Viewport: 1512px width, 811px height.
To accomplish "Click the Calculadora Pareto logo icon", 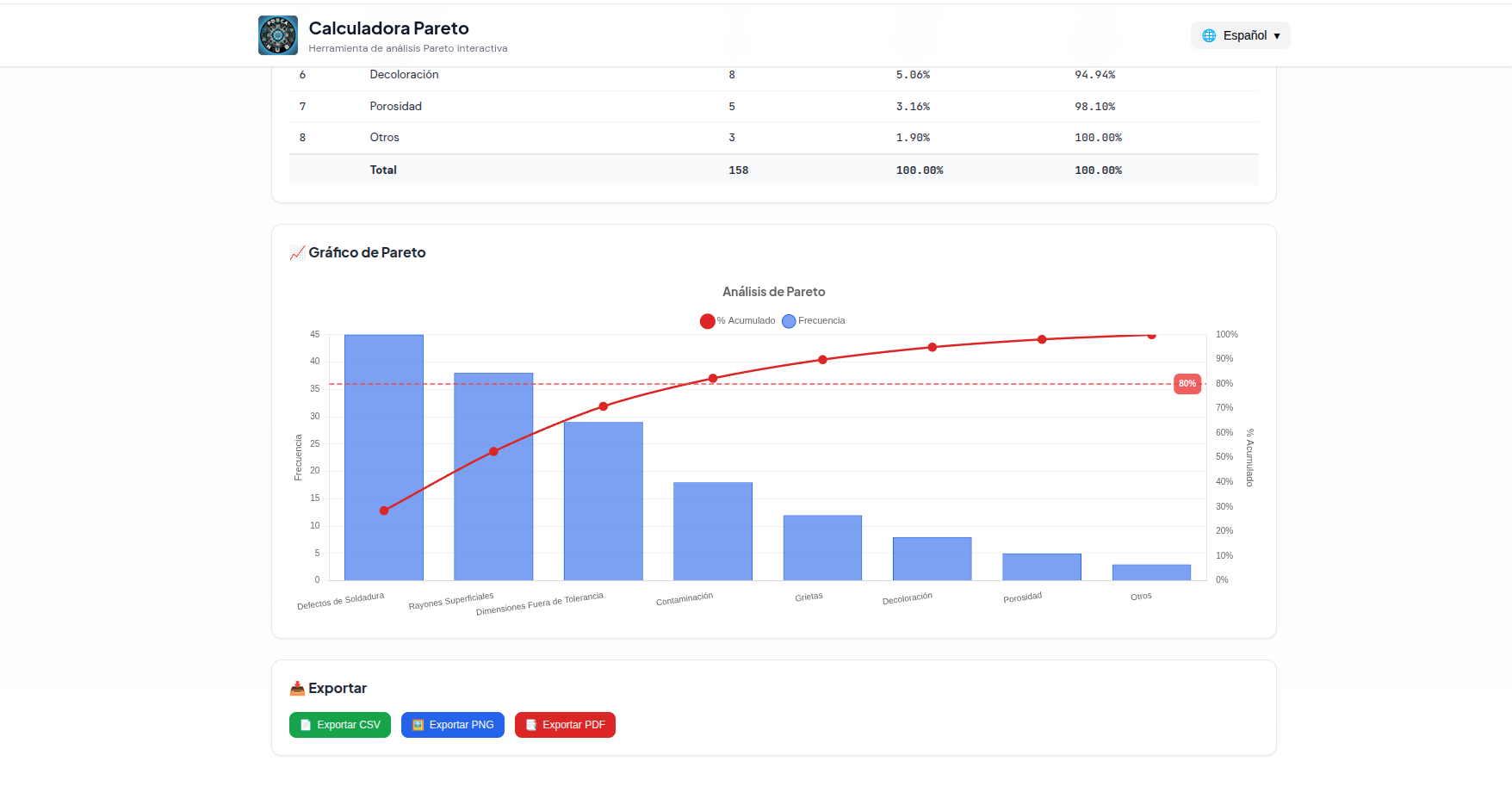I will [x=277, y=35].
